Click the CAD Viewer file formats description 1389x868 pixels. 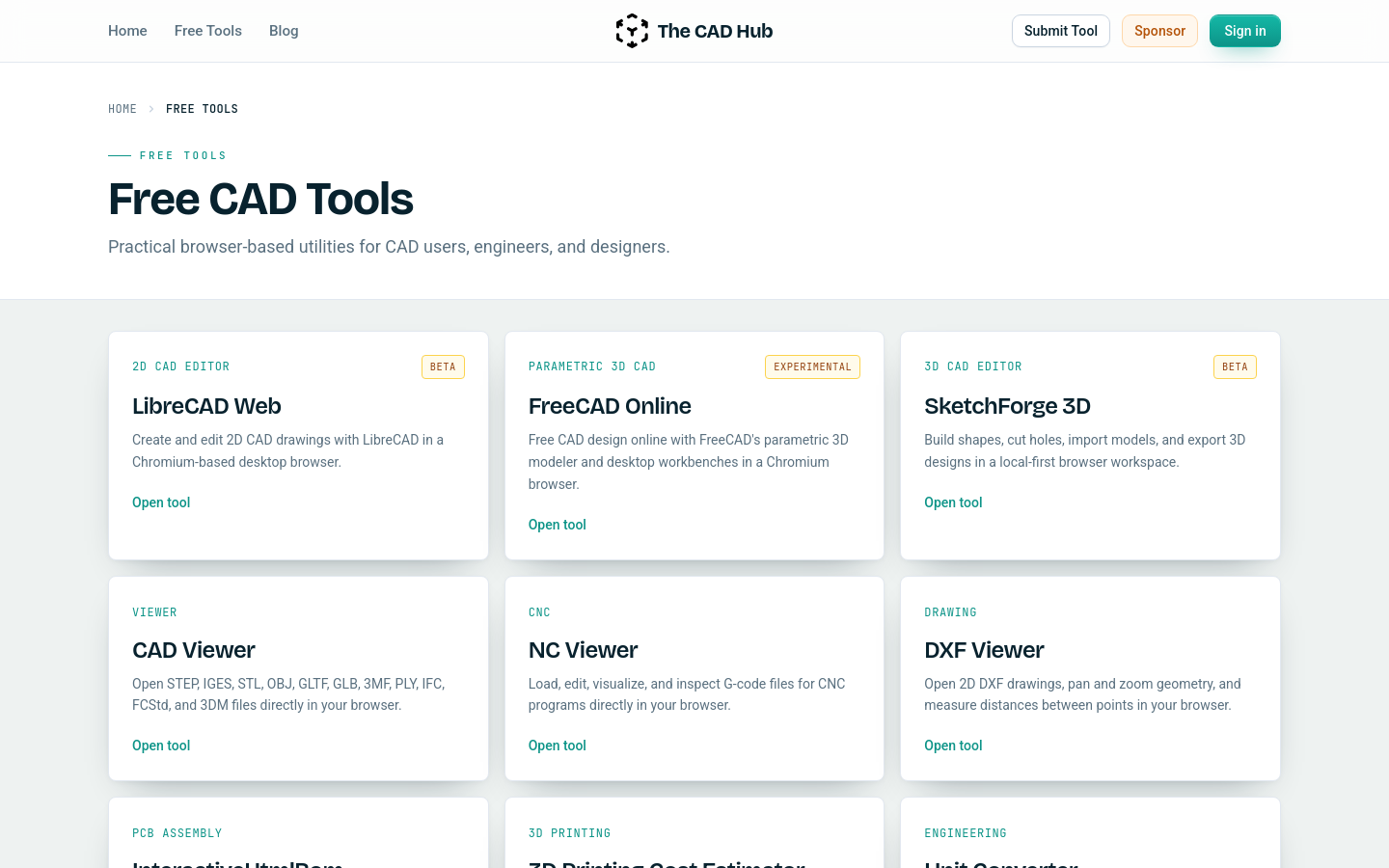click(x=288, y=694)
